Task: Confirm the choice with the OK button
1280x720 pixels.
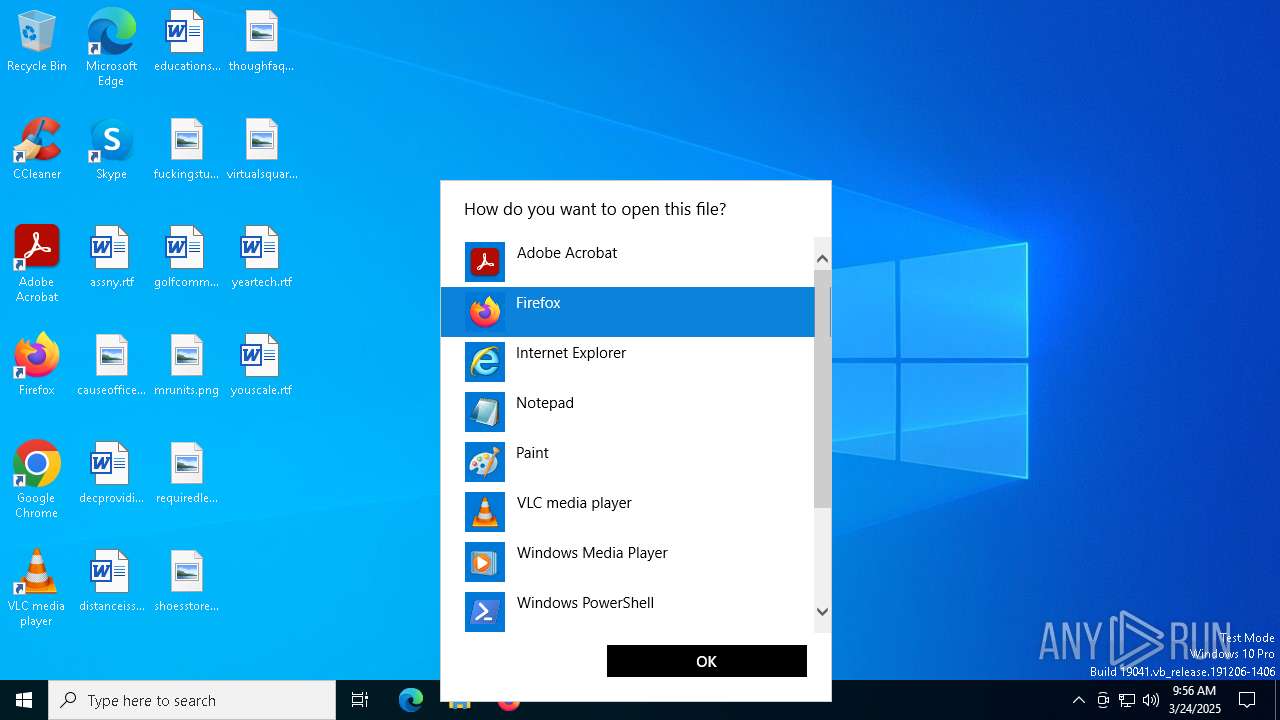Action: tap(706, 661)
